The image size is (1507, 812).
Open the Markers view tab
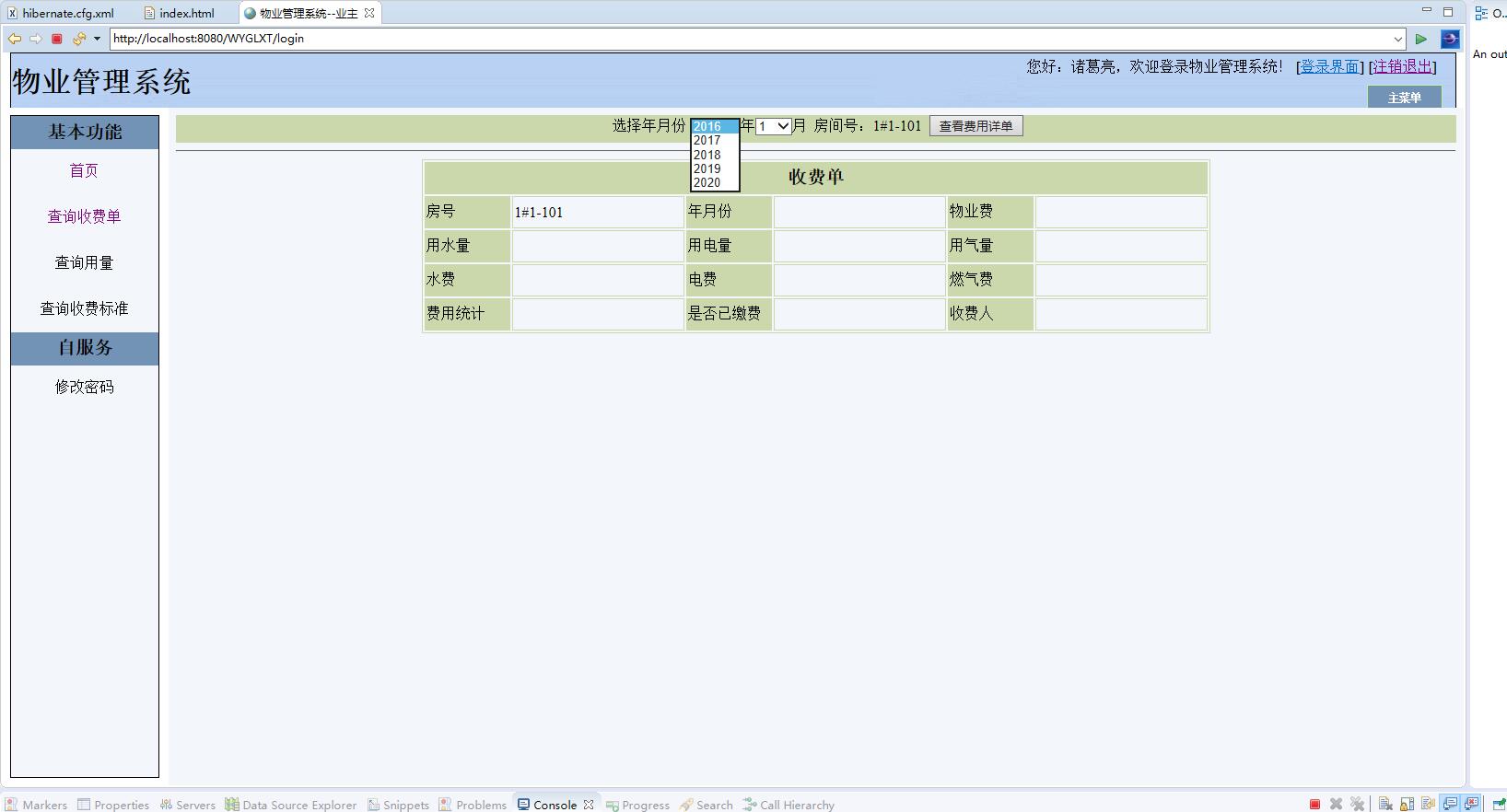(x=36, y=805)
